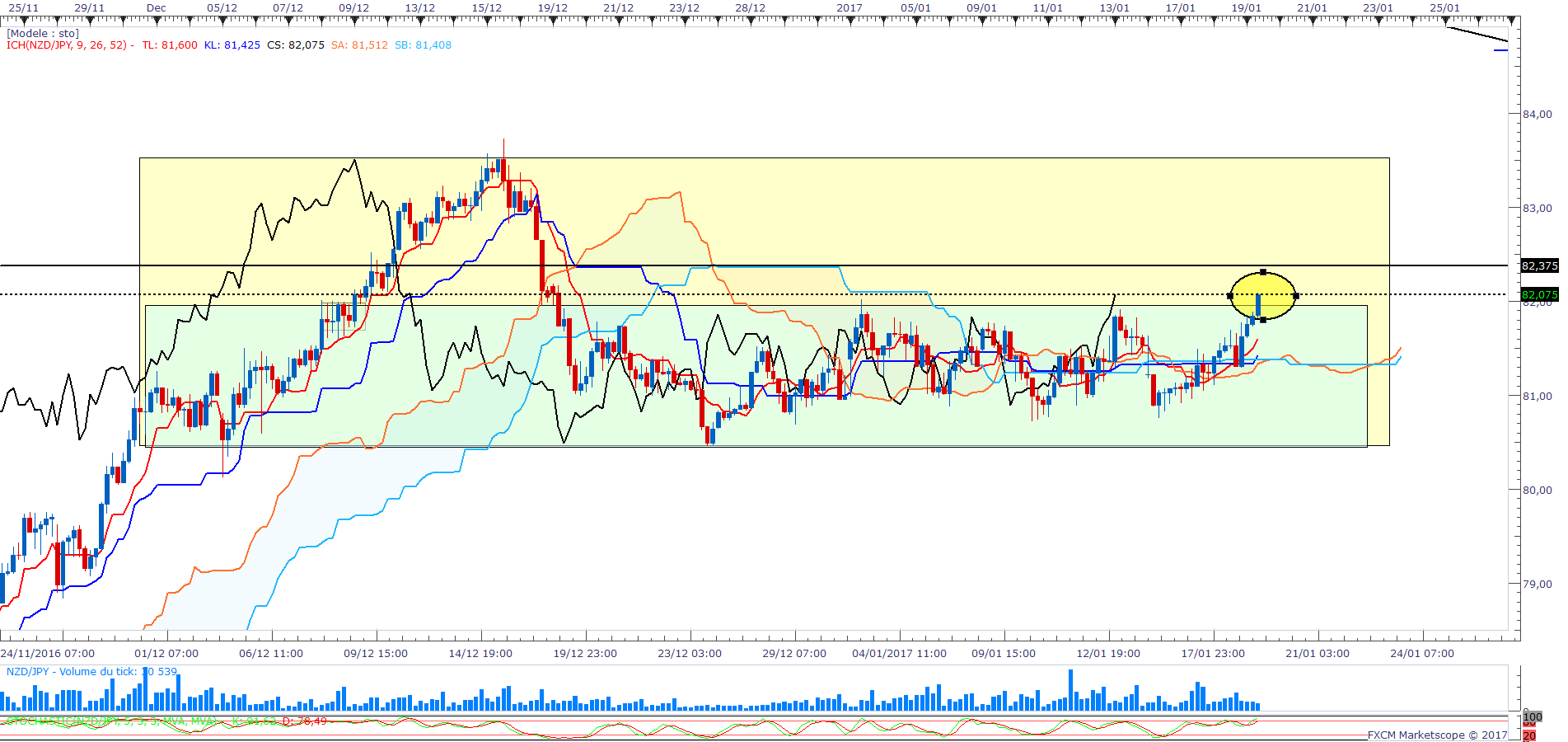Click the green 82,075 current price label
Screen dimensions: 1568x742
click(x=1538, y=294)
